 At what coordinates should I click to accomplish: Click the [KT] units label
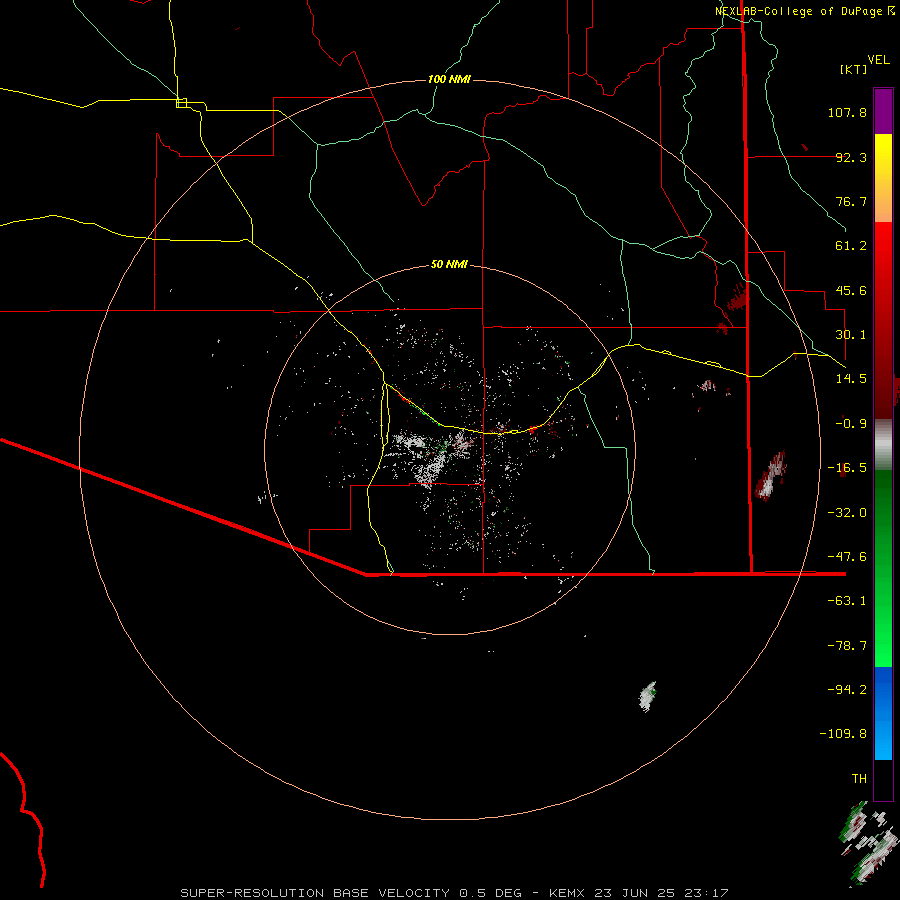pos(854,69)
